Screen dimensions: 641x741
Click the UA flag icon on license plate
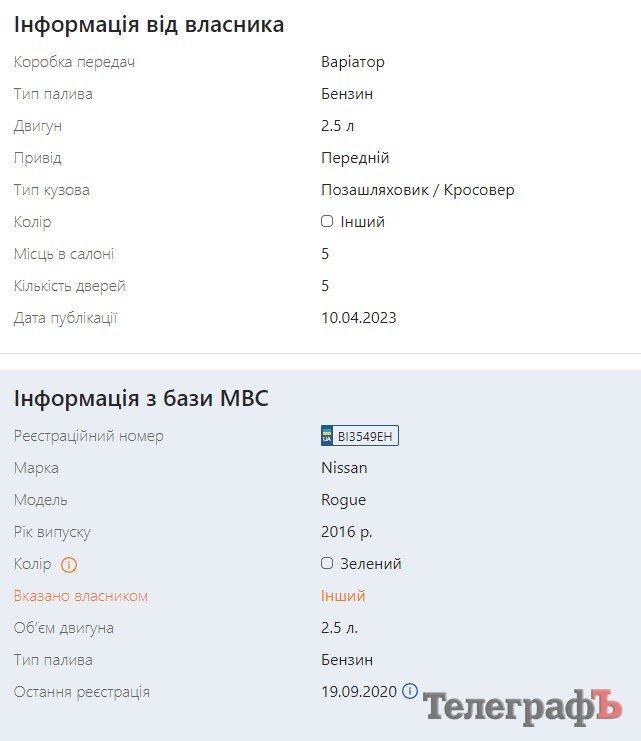(x=327, y=436)
